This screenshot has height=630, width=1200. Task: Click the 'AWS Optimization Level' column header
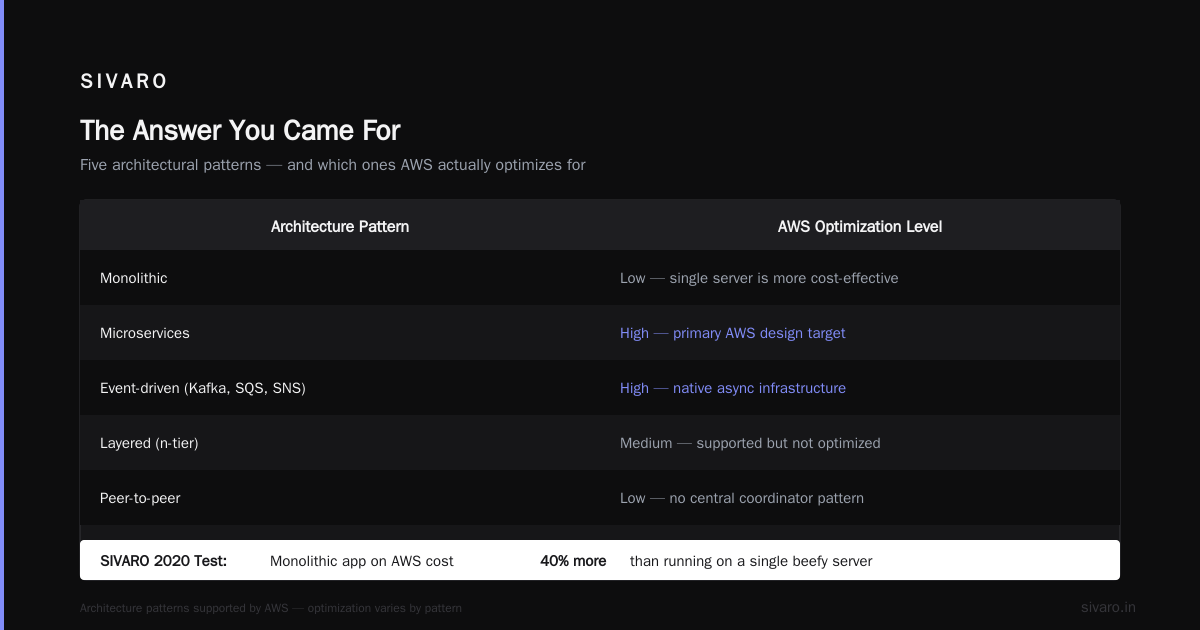coord(860,227)
